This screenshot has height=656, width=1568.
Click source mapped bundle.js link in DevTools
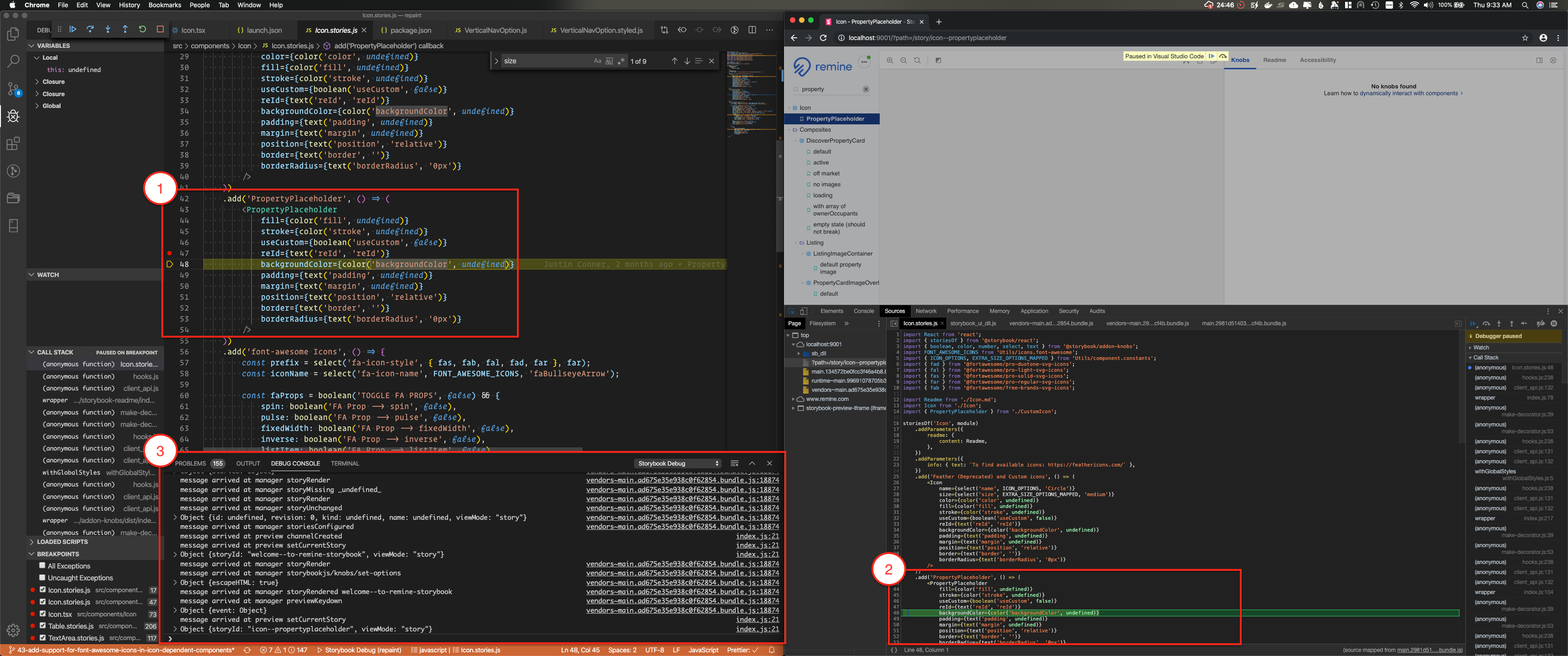click(x=1430, y=650)
